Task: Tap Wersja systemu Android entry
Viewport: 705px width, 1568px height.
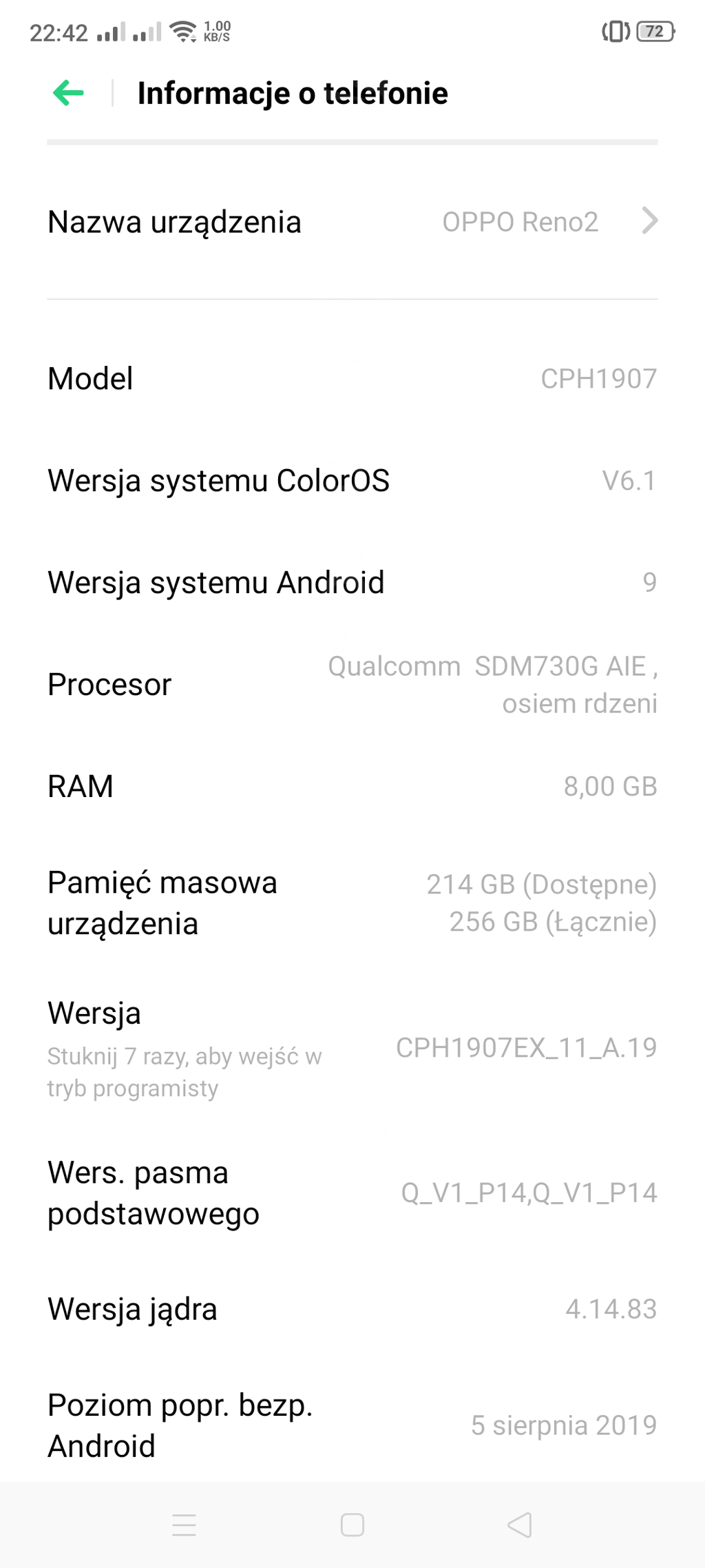Action: [x=352, y=582]
